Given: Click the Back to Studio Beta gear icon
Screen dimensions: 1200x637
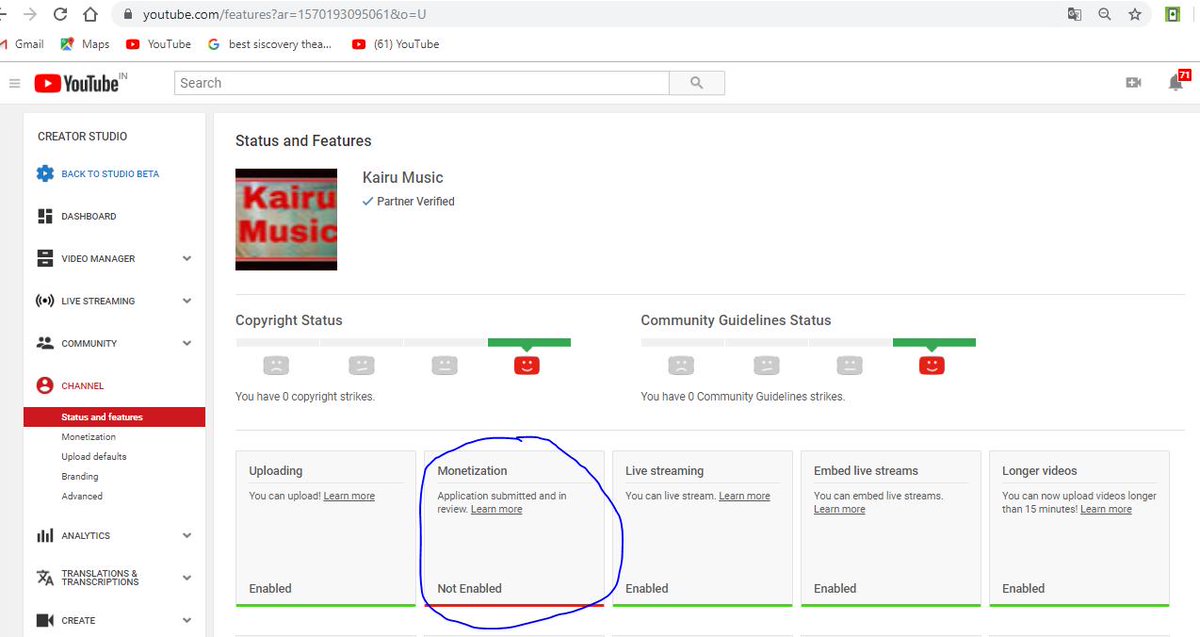Looking at the screenshot, I should (x=45, y=174).
